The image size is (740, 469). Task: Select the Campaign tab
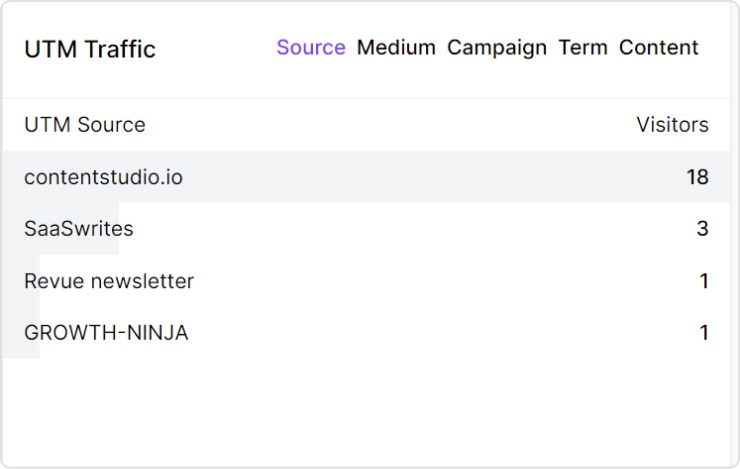[x=497, y=48]
